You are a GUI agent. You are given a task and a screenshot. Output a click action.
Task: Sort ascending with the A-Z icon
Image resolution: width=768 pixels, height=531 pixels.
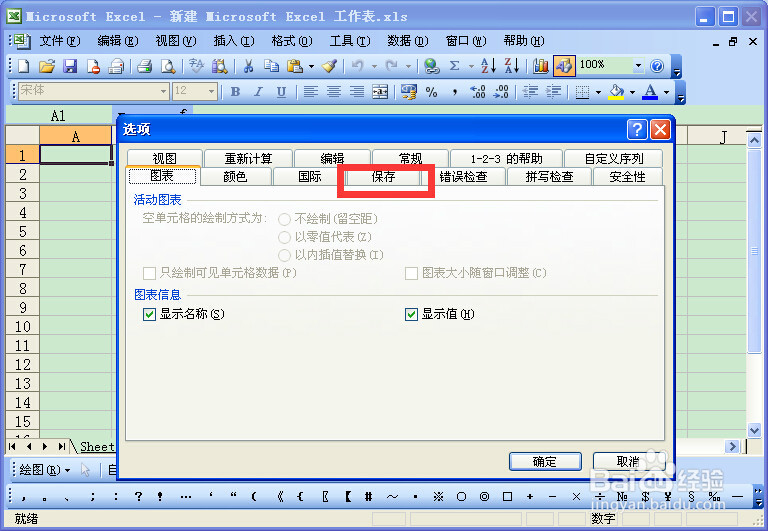coord(488,66)
